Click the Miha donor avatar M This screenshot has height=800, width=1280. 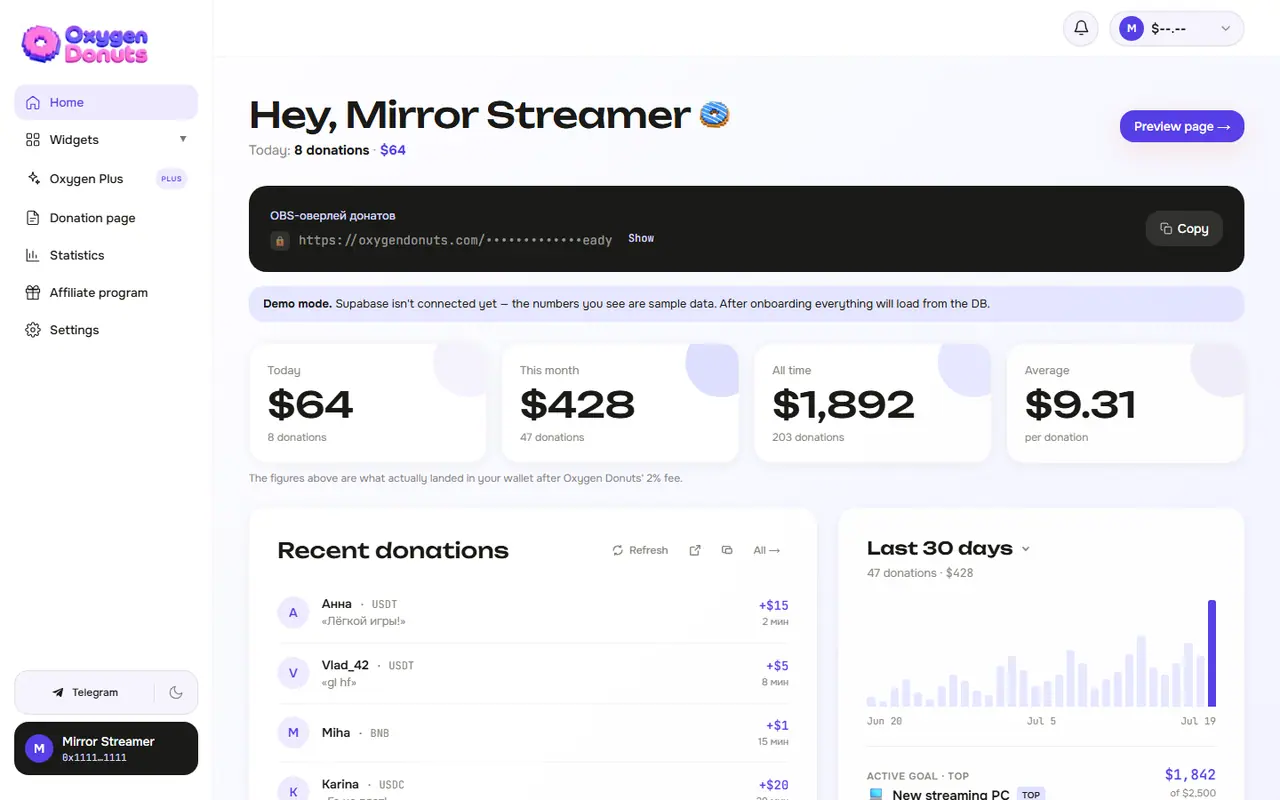293,733
